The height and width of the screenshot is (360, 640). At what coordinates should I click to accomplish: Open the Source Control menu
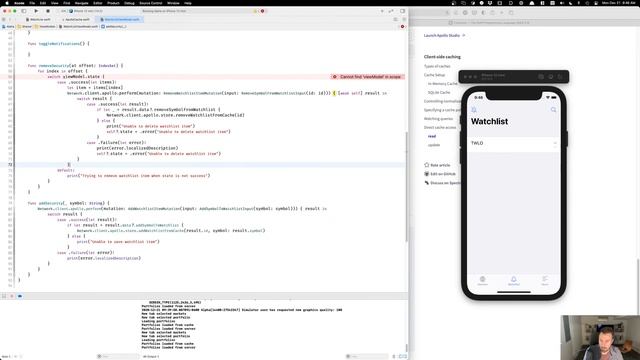[x=151, y=3]
